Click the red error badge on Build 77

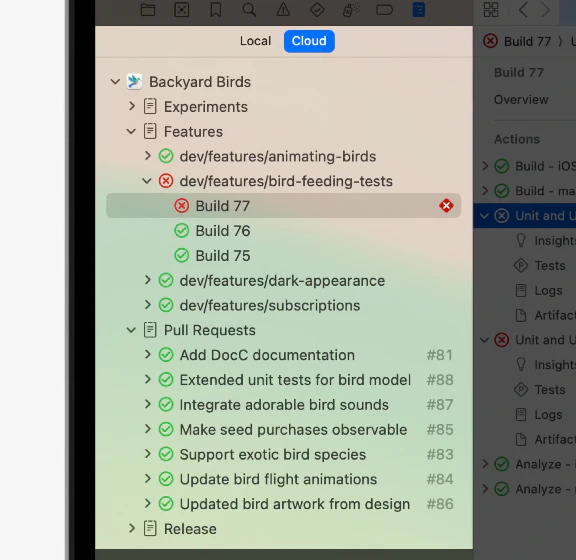pos(446,206)
